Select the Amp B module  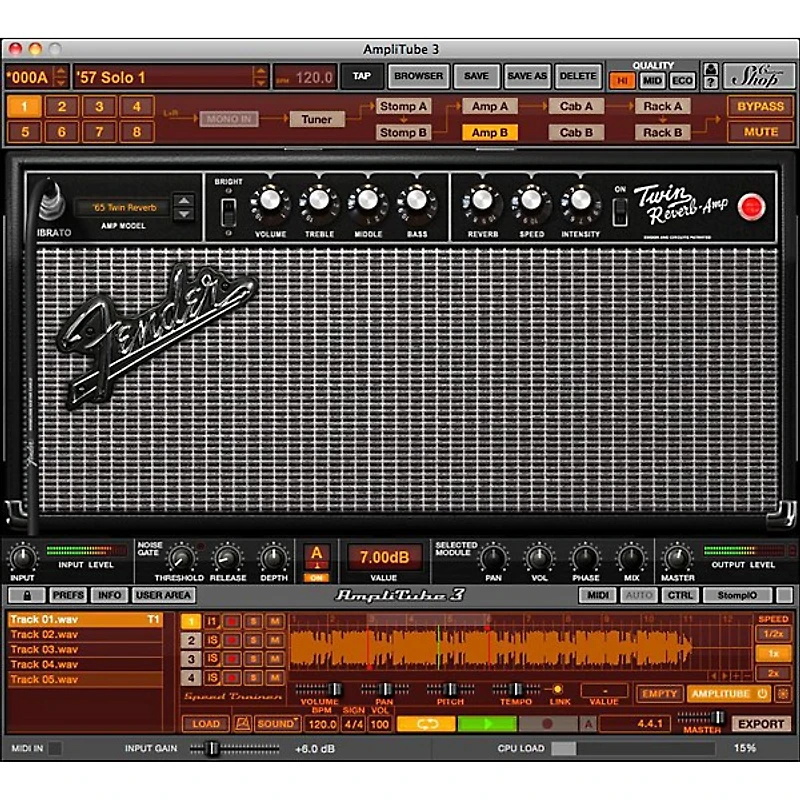[x=489, y=133]
